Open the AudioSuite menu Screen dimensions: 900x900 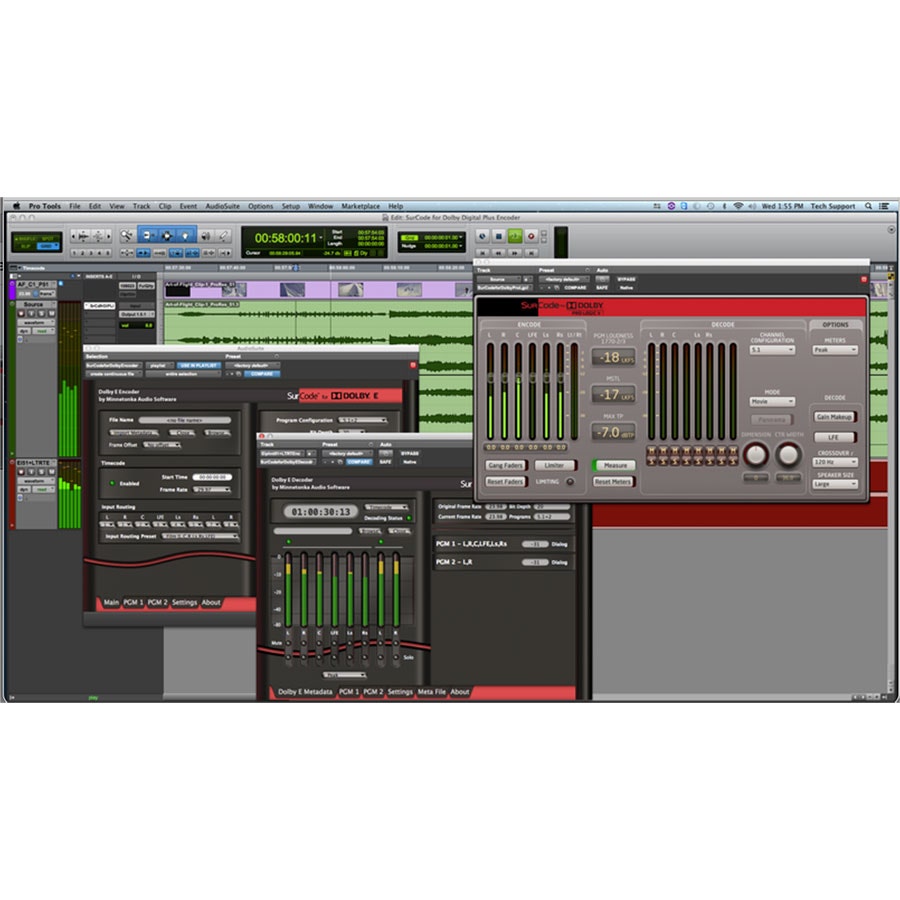pos(222,206)
